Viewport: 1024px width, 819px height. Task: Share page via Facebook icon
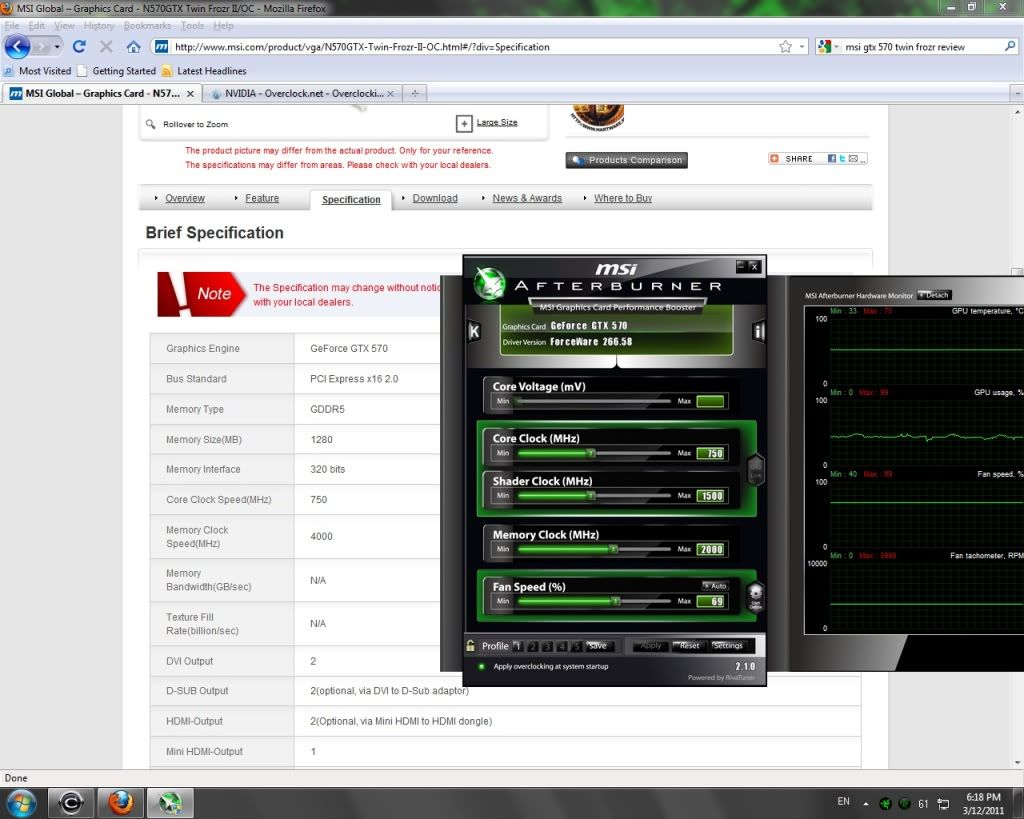(831, 159)
